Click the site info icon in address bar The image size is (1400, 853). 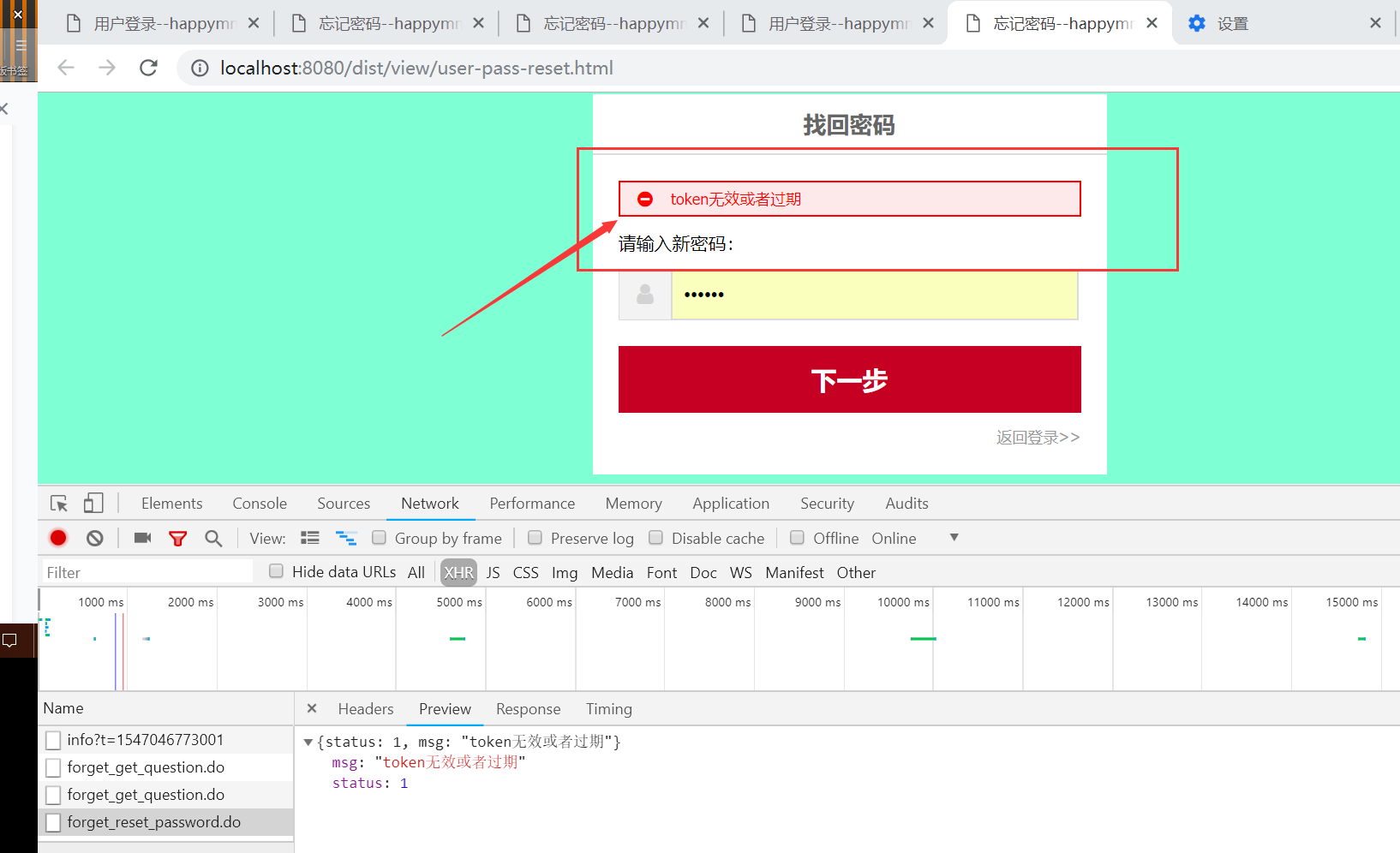[x=200, y=69]
